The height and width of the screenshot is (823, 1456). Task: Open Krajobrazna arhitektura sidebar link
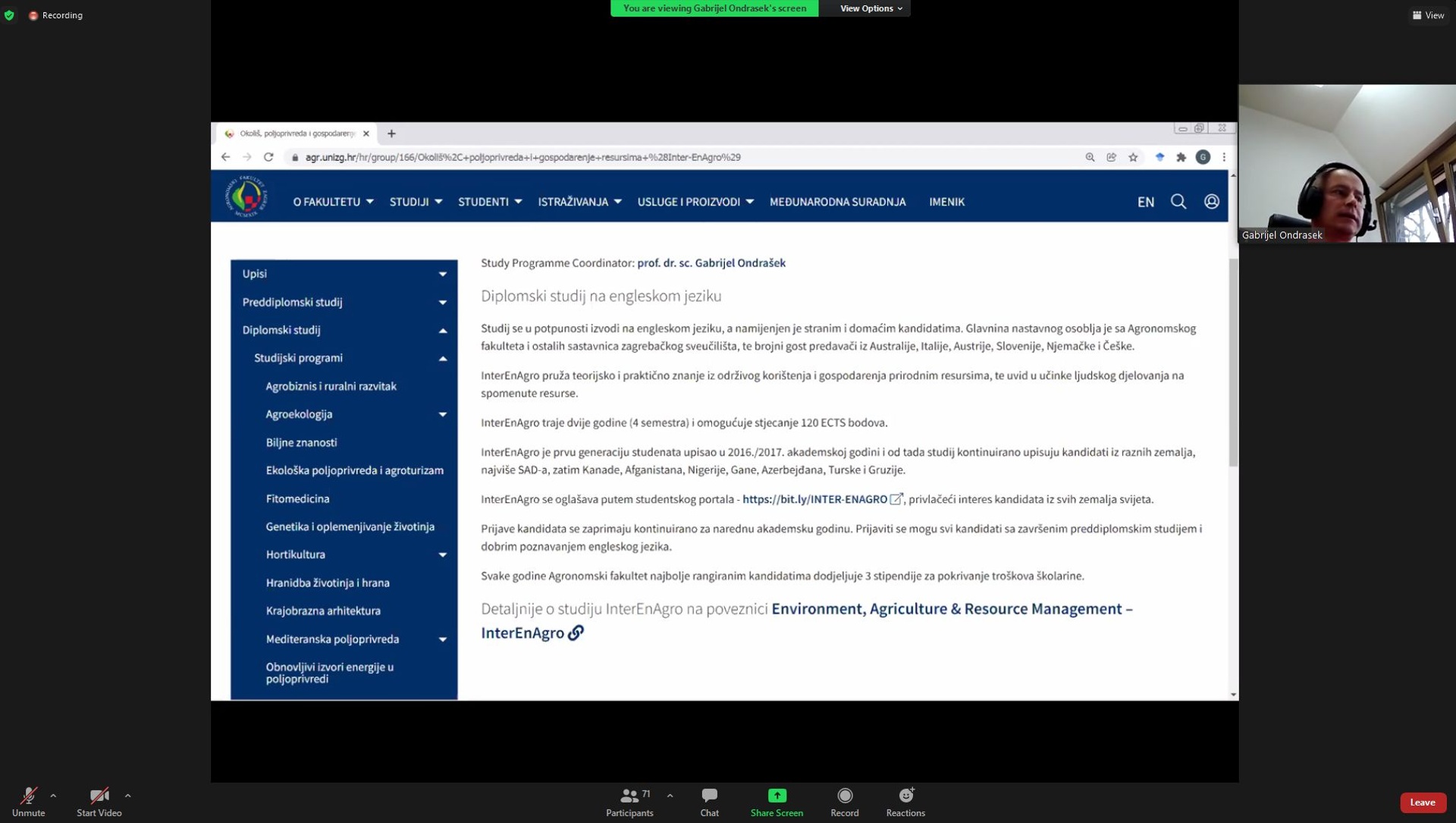point(323,611)
